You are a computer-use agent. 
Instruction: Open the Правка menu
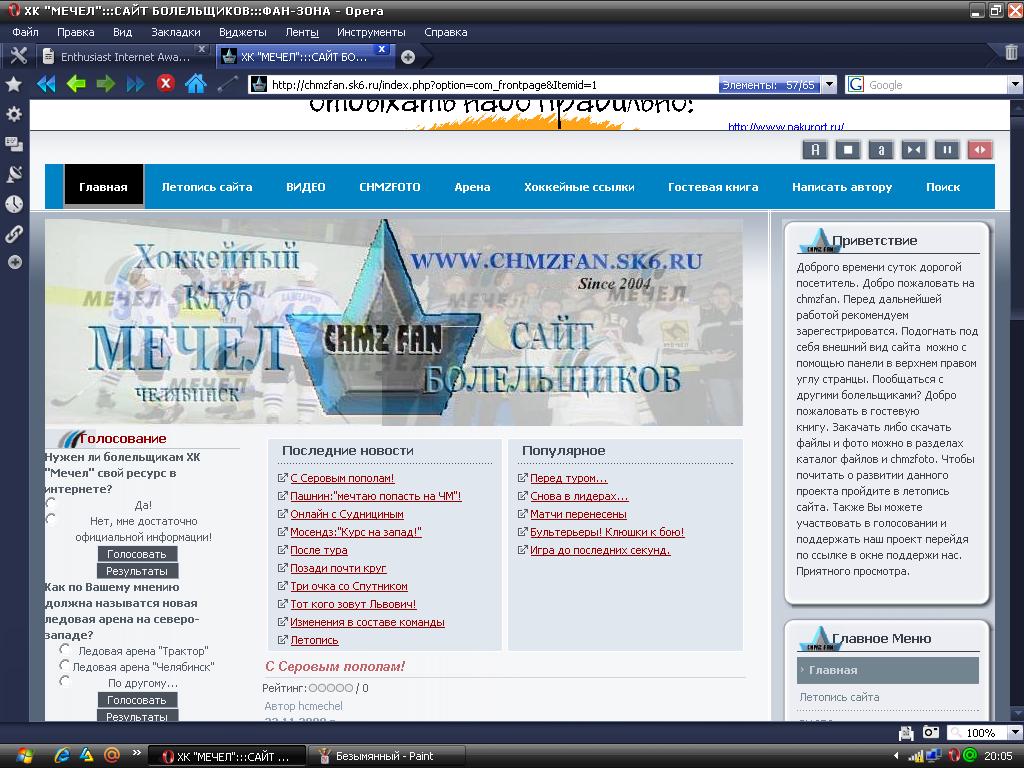[x=75, y=32]
